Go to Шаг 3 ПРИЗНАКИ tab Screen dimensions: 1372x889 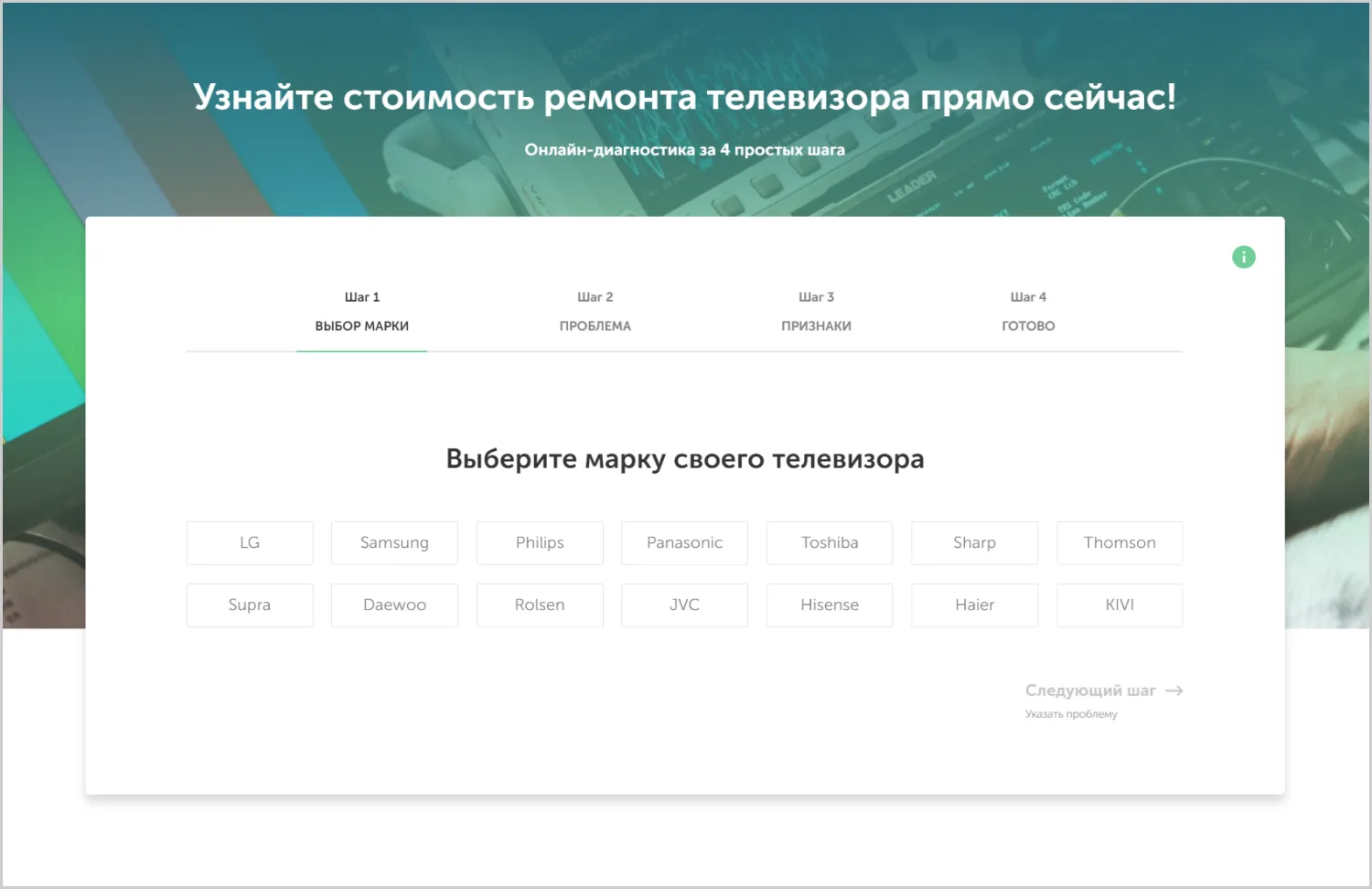click(x=816, y=312)
